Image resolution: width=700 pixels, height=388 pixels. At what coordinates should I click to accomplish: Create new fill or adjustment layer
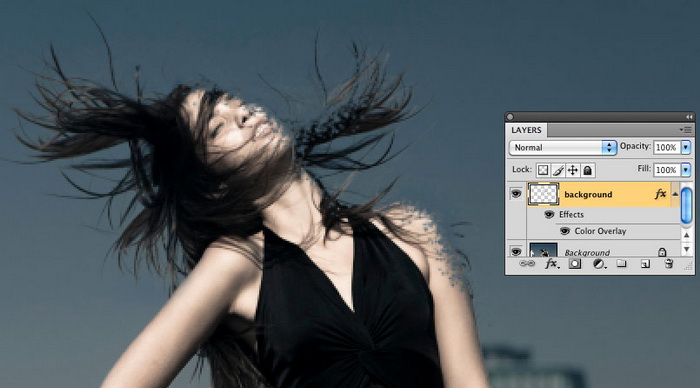tap(599, 264)
